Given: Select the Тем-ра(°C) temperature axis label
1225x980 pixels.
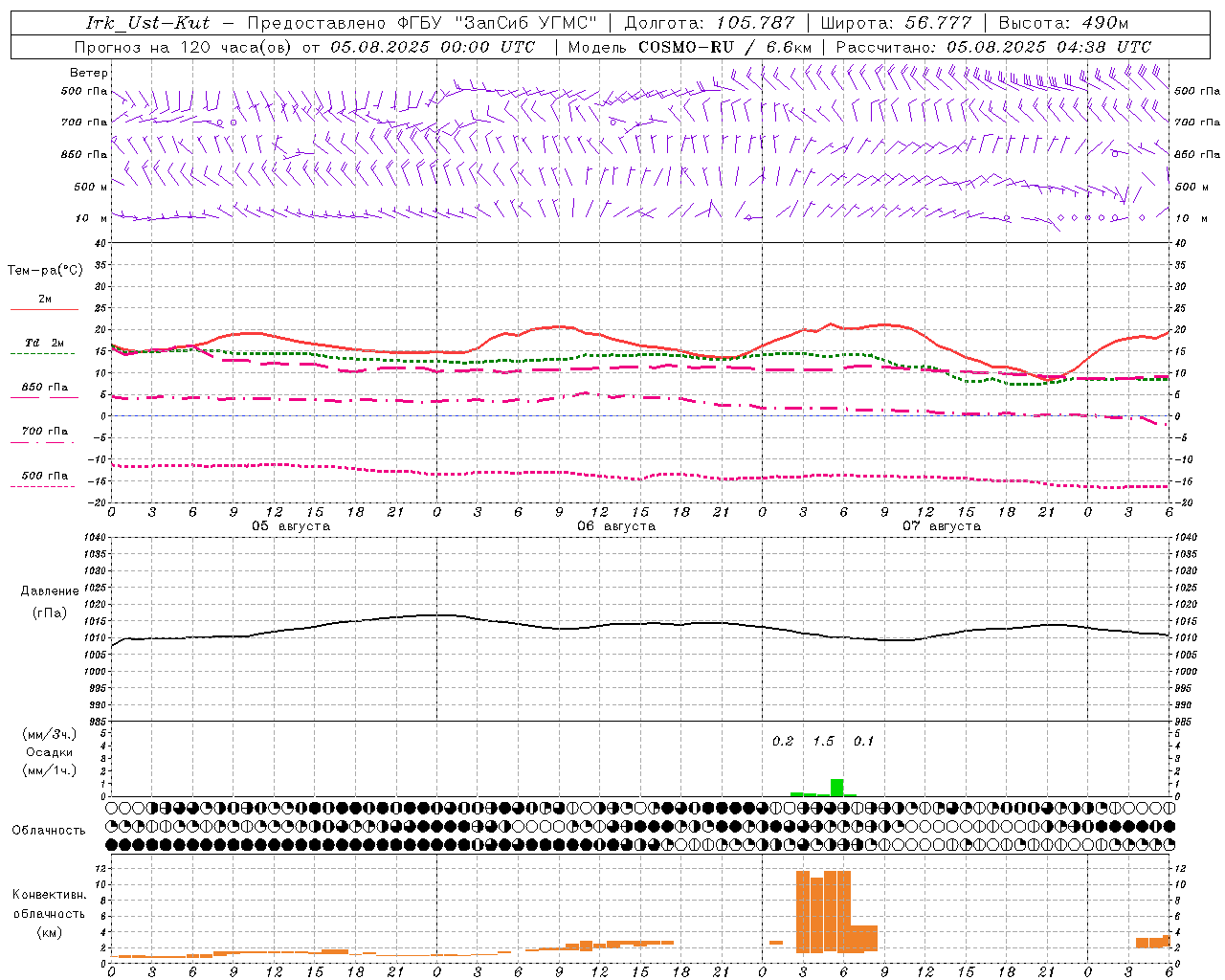Looking at the screenshot, I should tap(45, 271).
